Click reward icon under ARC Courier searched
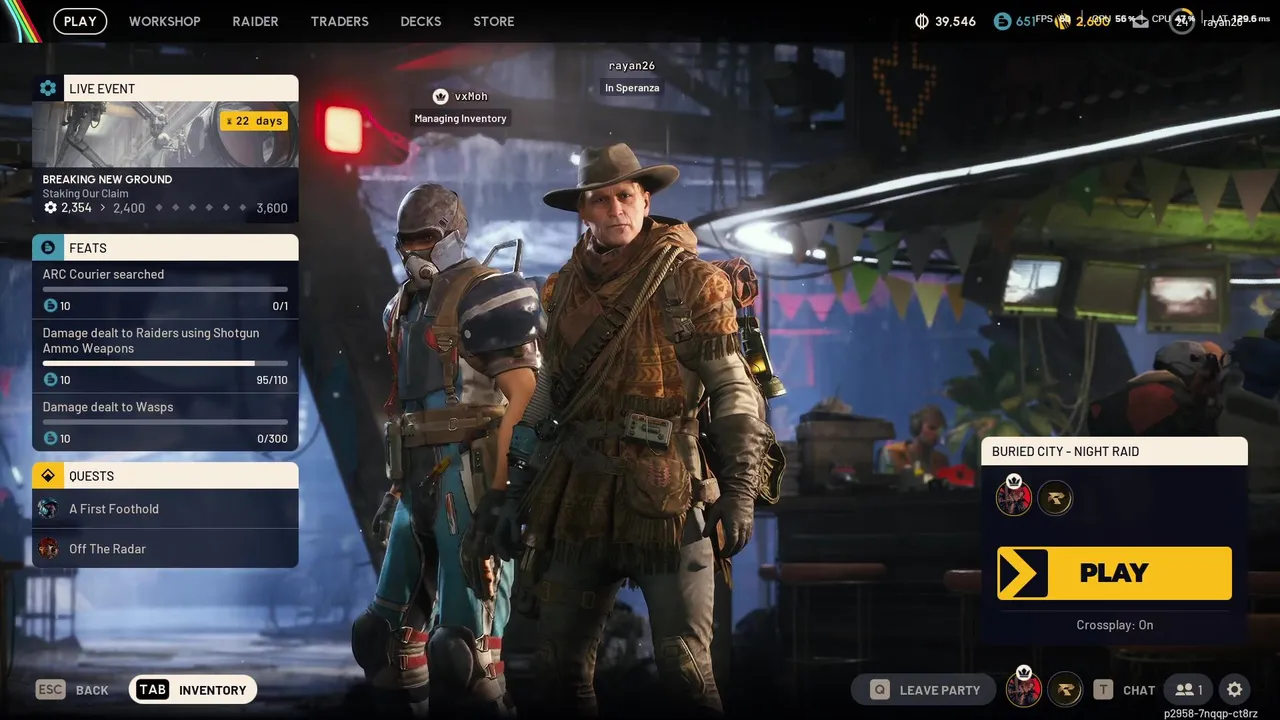Image resolution: width=1280 pixels, height=720 pixels. click(50, 306)
